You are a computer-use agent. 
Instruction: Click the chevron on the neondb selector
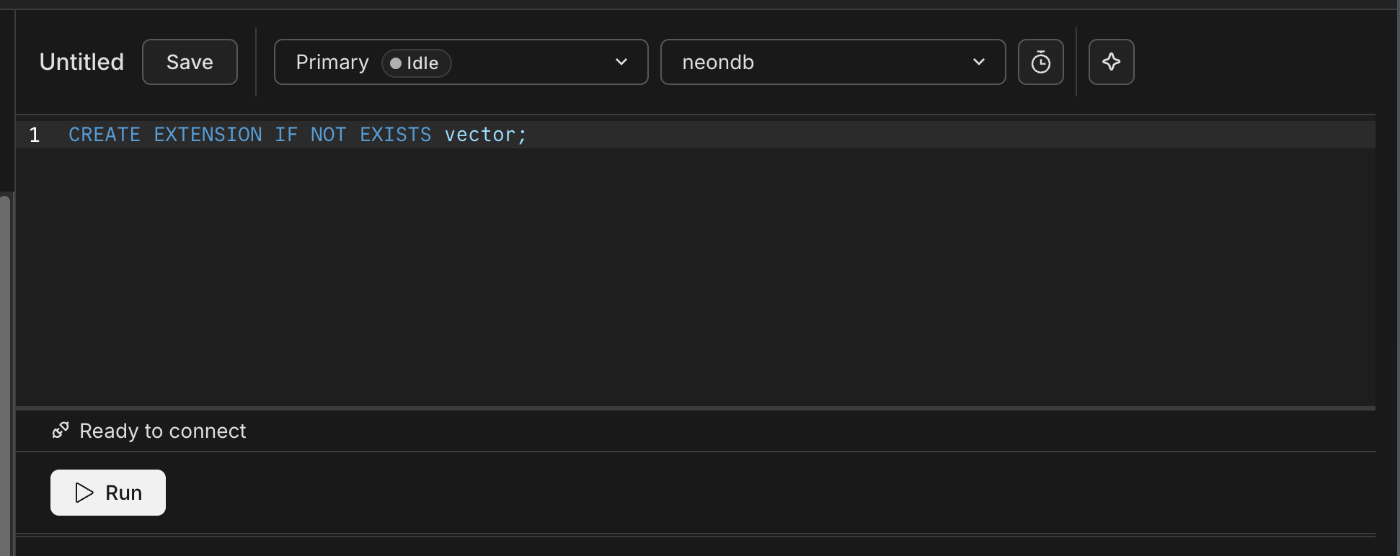(x=979, y=62)
